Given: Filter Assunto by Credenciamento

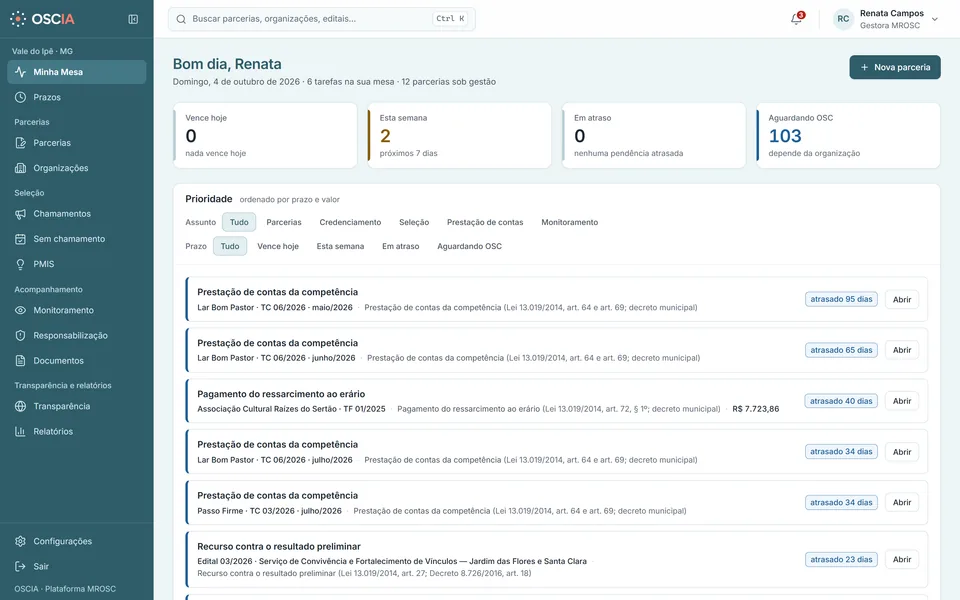Looking at the screenshot, I should [x=350, y=222].
